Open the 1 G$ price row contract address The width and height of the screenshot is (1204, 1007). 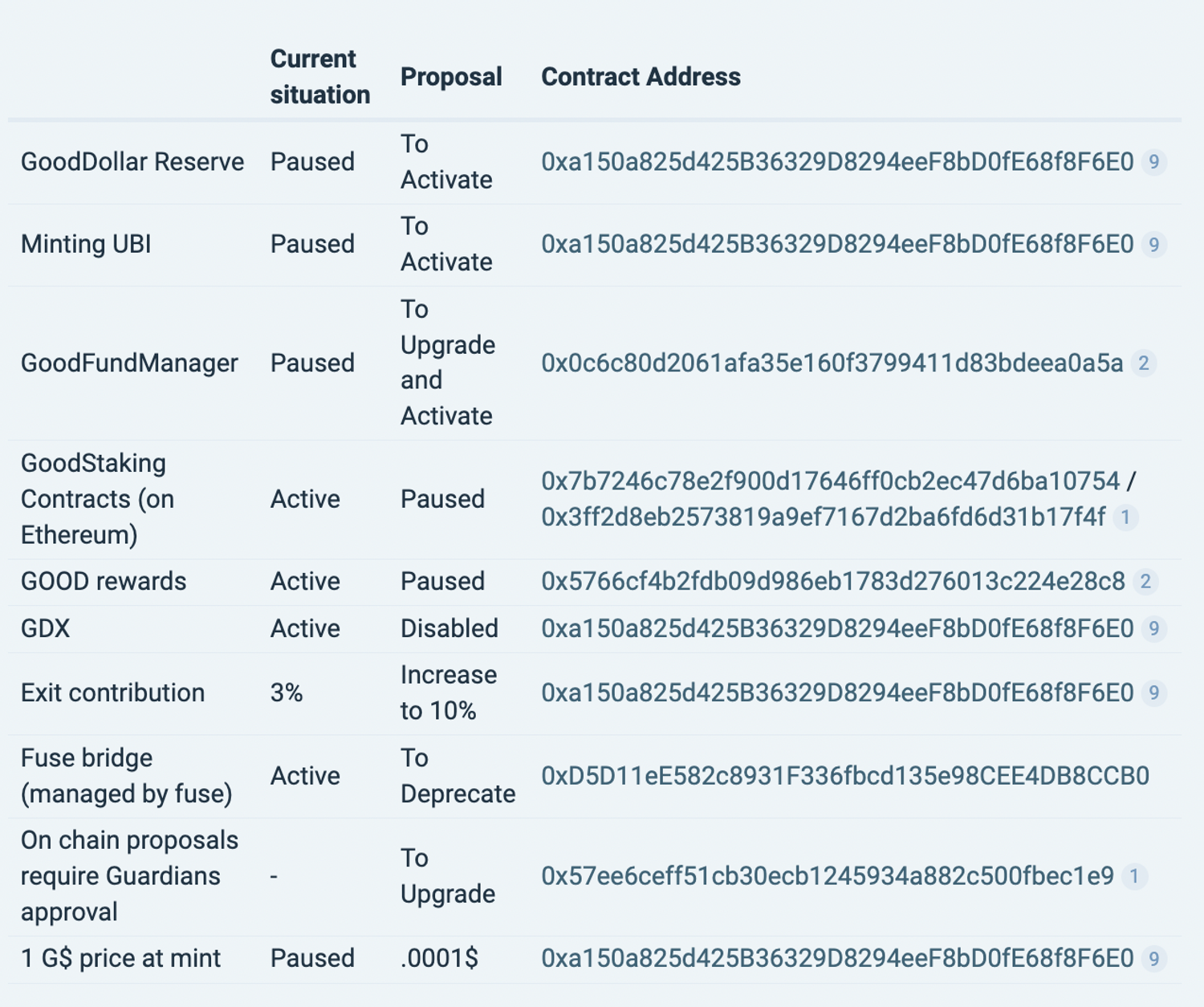tap(837, 958)
